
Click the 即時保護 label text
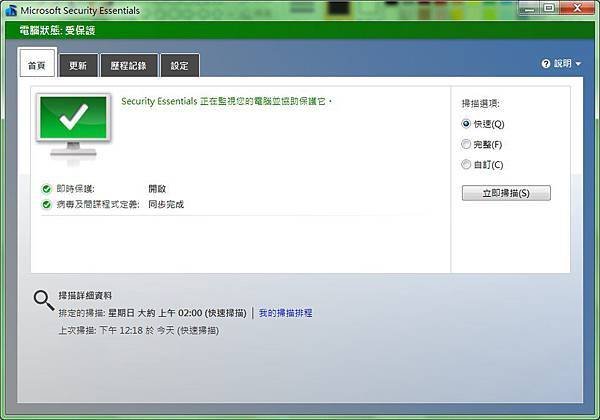pyautogui.click(x=75, y=189)
